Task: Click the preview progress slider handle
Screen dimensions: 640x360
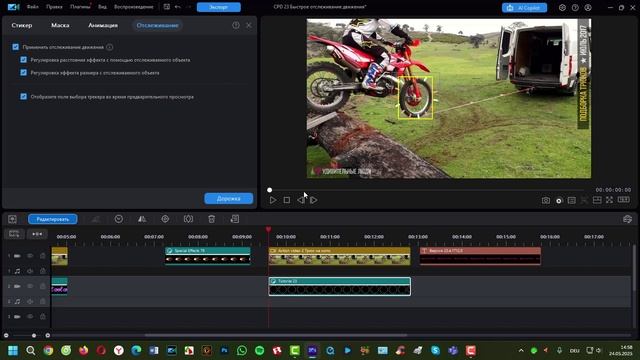Action: [x=269, y=190]
